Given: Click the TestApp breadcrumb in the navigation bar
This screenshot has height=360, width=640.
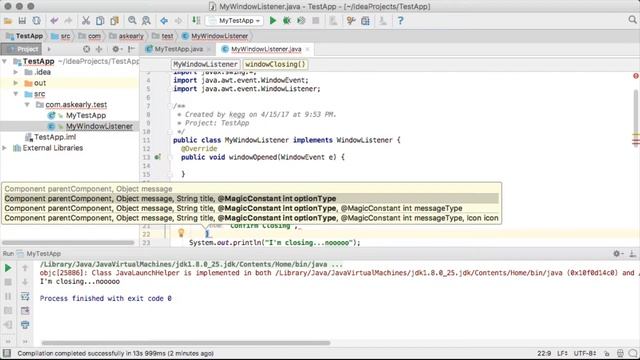Looking at the screenshot, I should [24, 36].
